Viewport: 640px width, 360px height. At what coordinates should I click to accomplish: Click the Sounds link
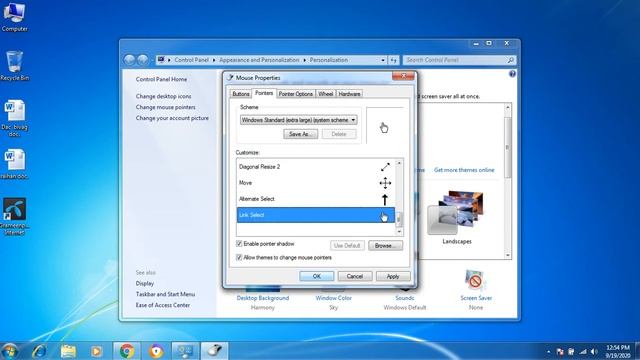tap(404, 298)
